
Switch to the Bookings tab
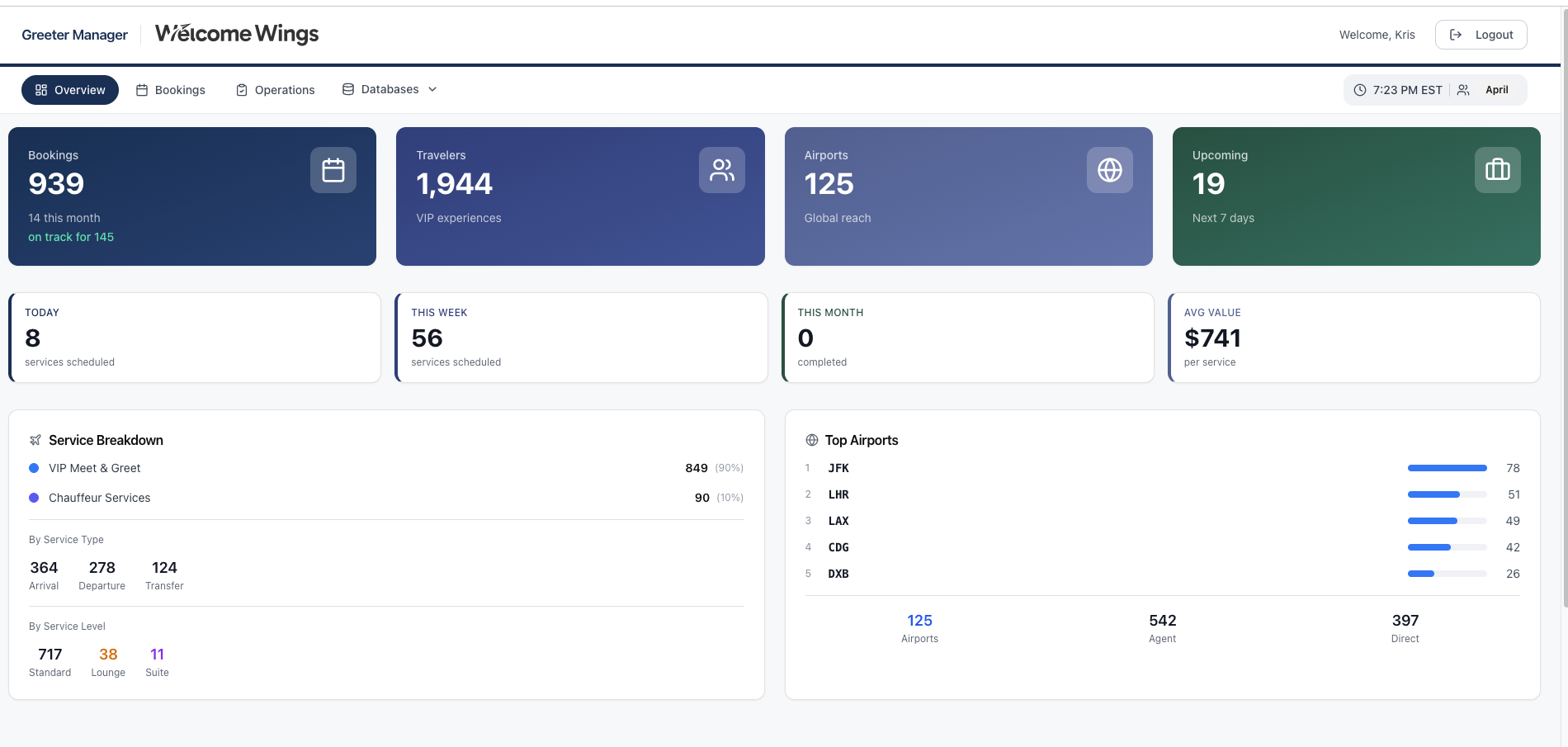(170, 89)
